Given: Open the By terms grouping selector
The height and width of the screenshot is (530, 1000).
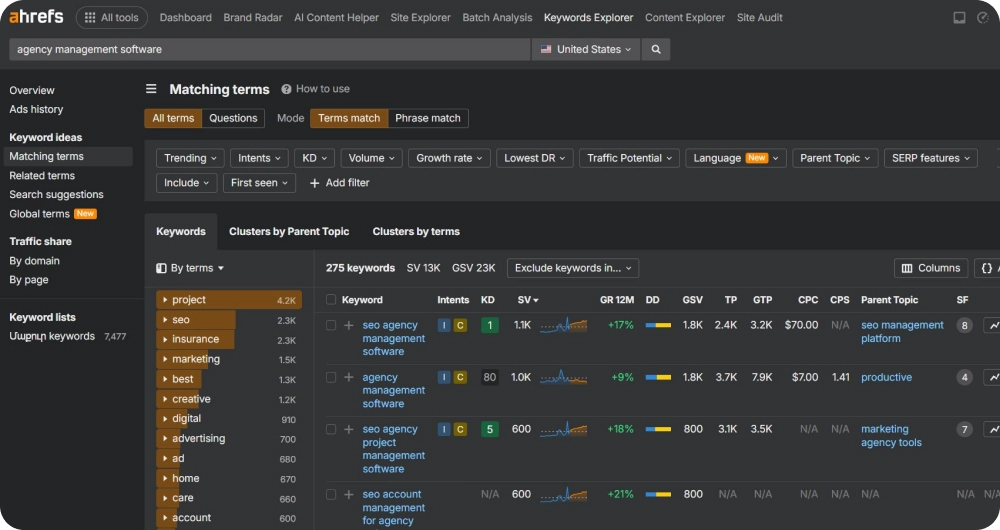Looking at the screenshot, I should click(190, 269).
